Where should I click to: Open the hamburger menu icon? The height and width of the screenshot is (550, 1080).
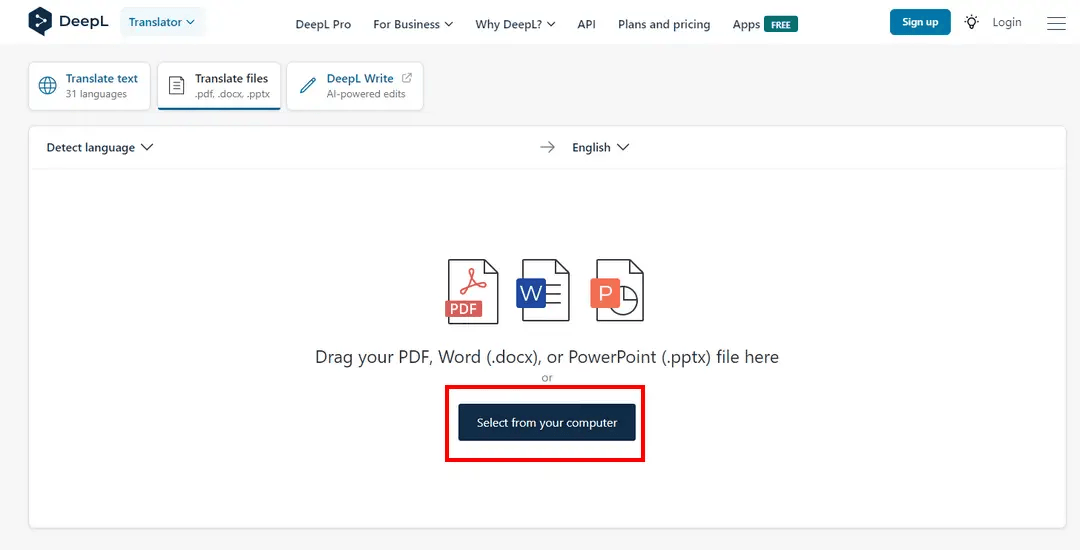click(1056, 23)
